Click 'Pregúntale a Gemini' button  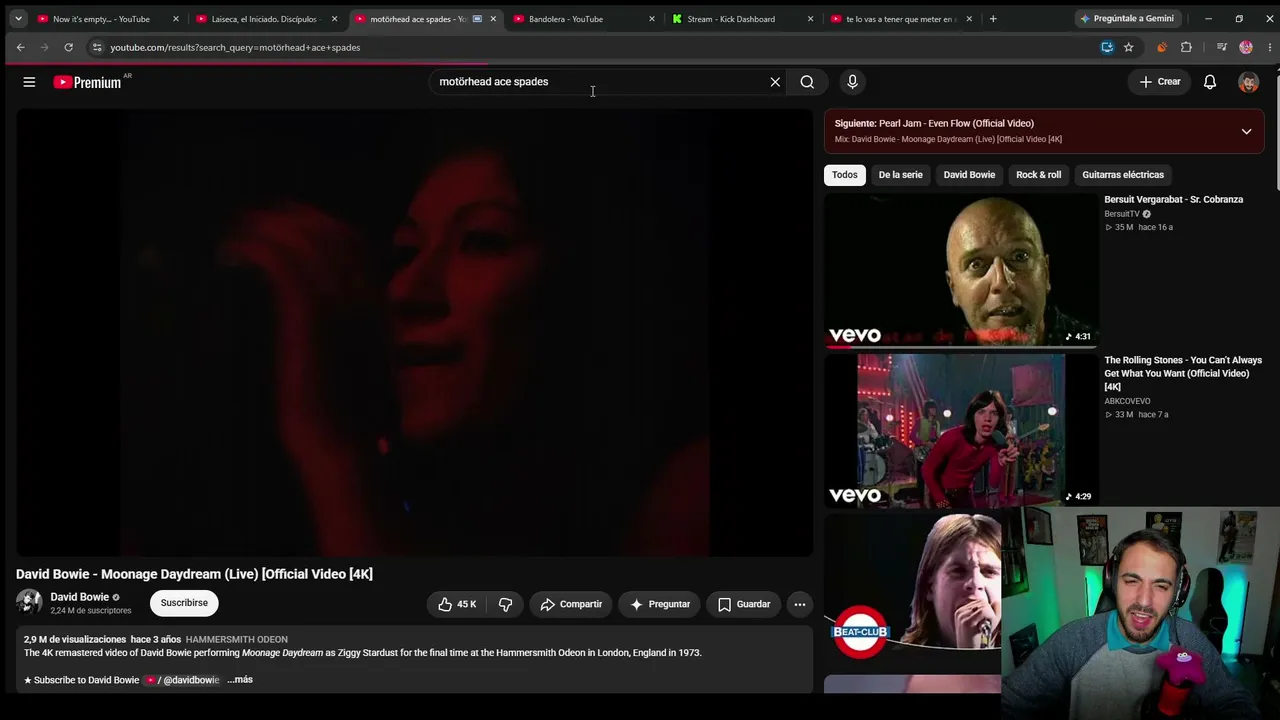(x=1126, y=19)
